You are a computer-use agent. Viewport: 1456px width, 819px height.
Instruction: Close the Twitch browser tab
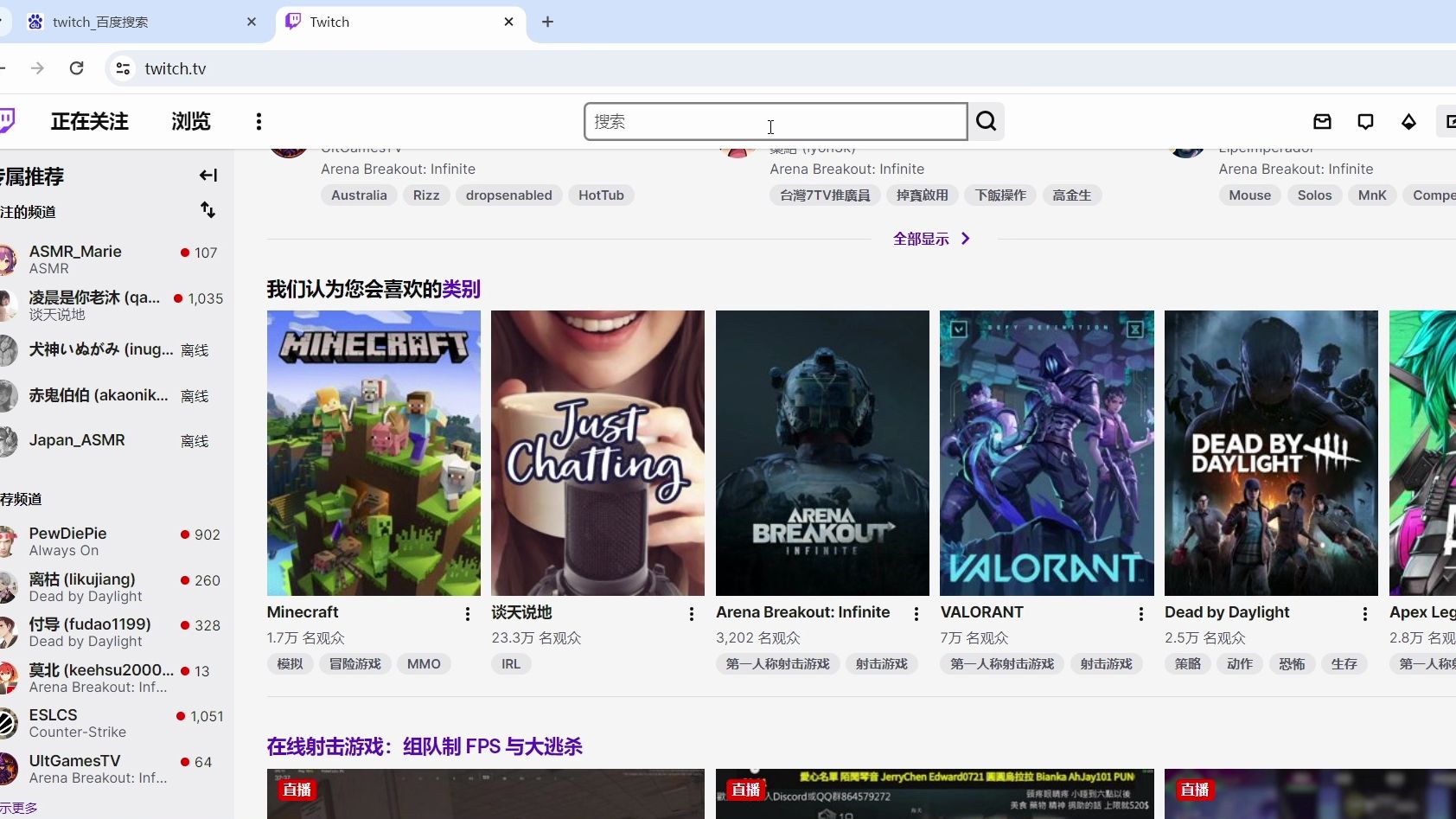(x=508, y=22)
